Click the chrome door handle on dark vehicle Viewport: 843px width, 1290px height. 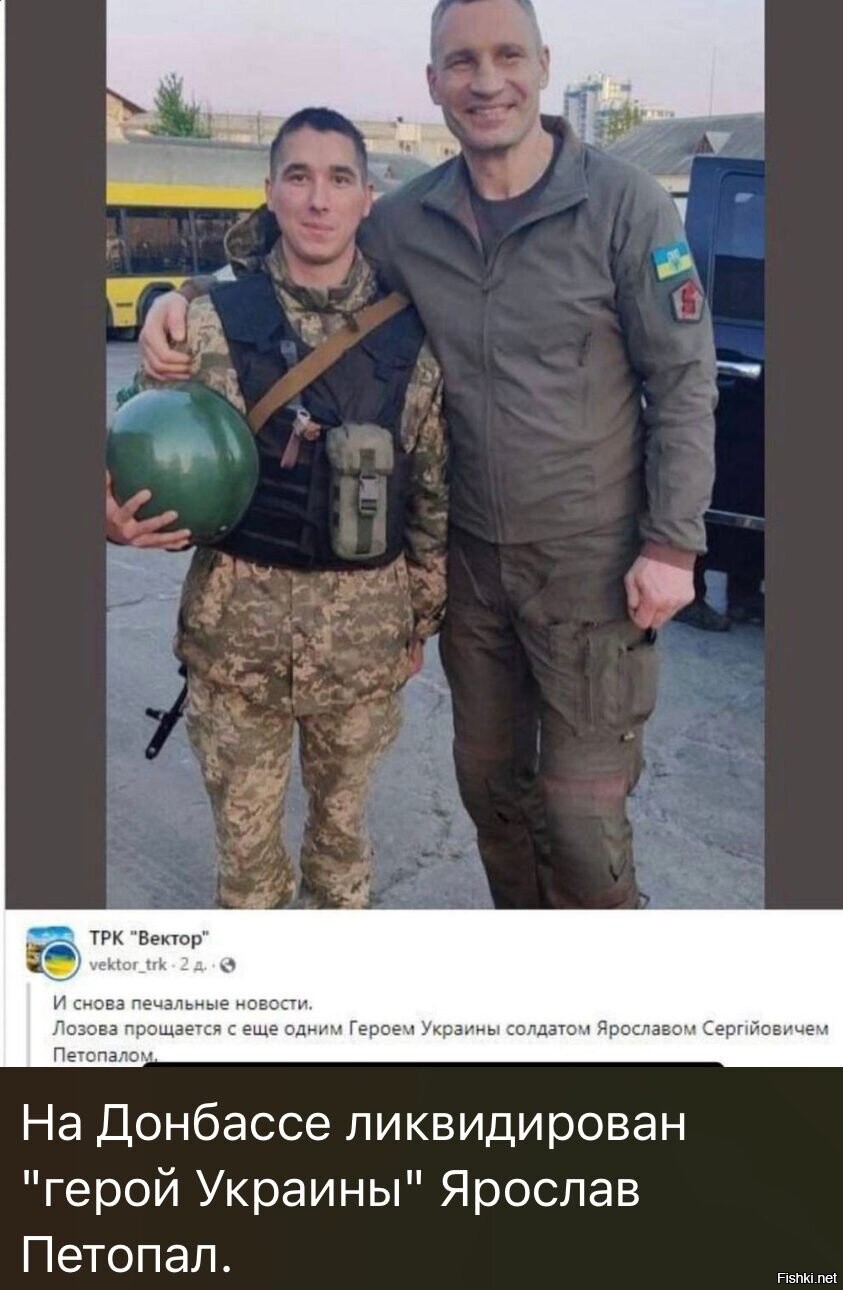click(738, 370)
